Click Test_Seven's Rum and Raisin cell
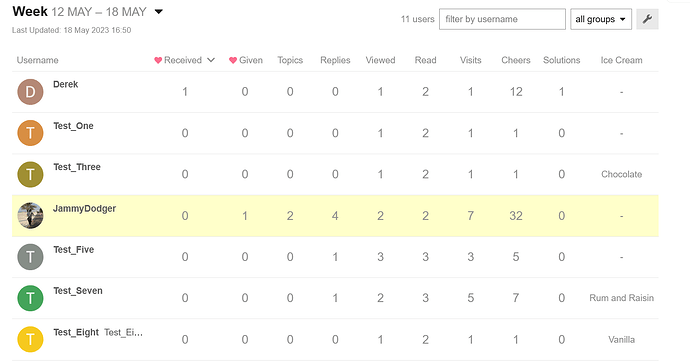The height and width of the screenshot is (362, 690). (x=621, y=298)
